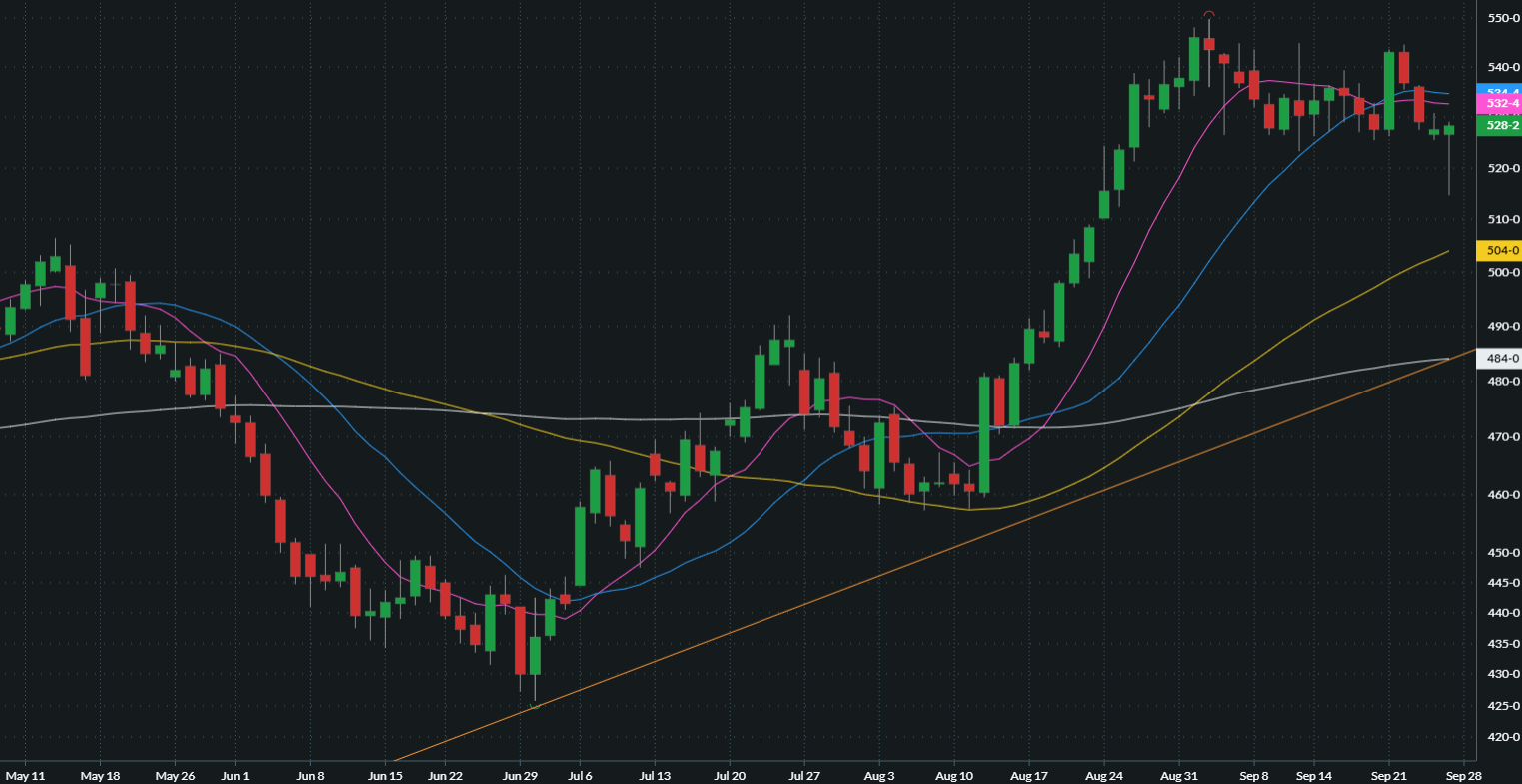The height and width of the screenshot is (784, 1522).
Task: Click the green 528-2 last price tag
Action: (x=1499, y=126)
